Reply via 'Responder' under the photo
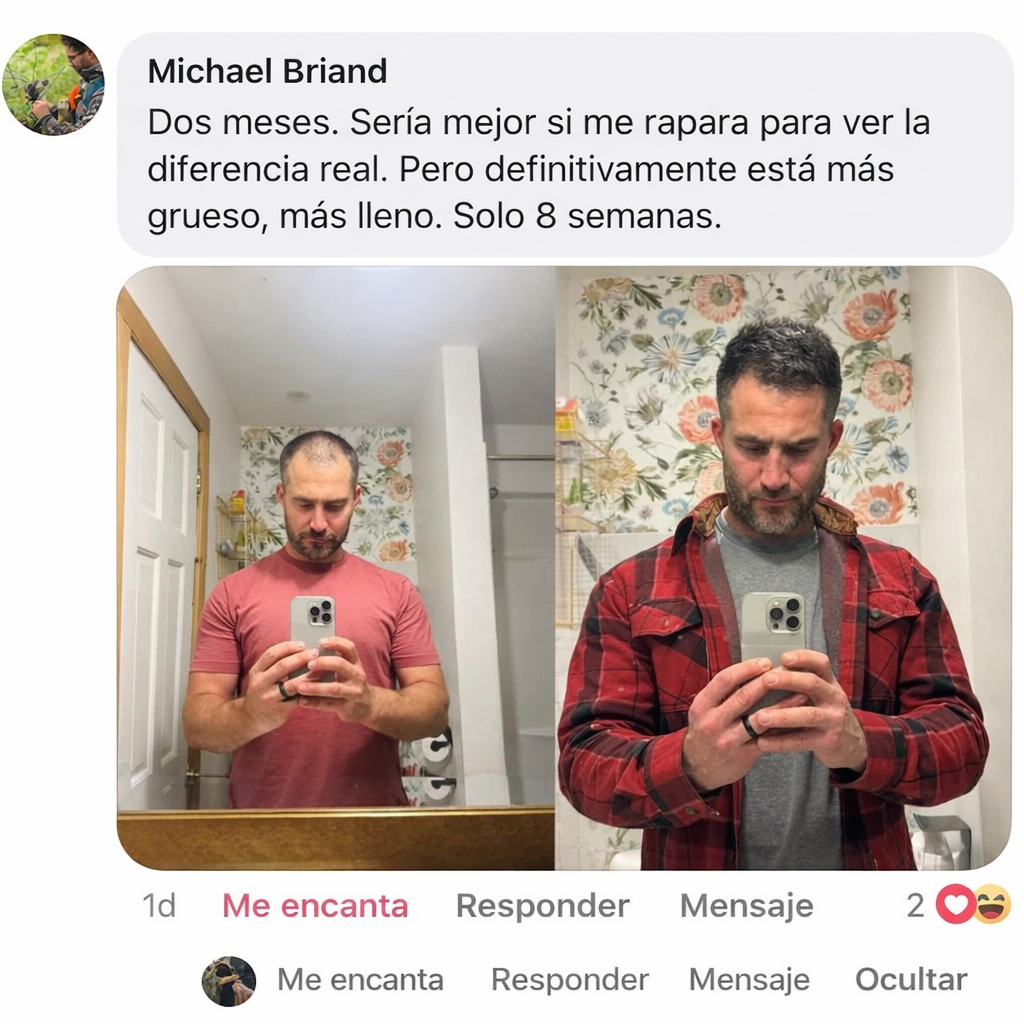Screen dimensions: 1024x1024 point(543,906)
